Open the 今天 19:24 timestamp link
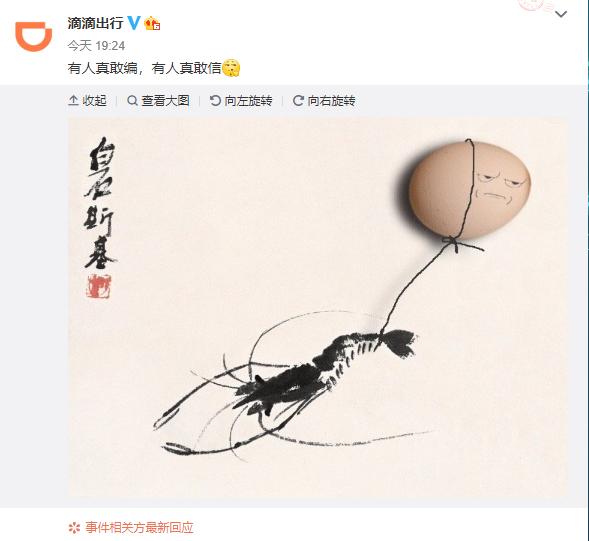This screenshot has width=589, height=541. [96, 46]
